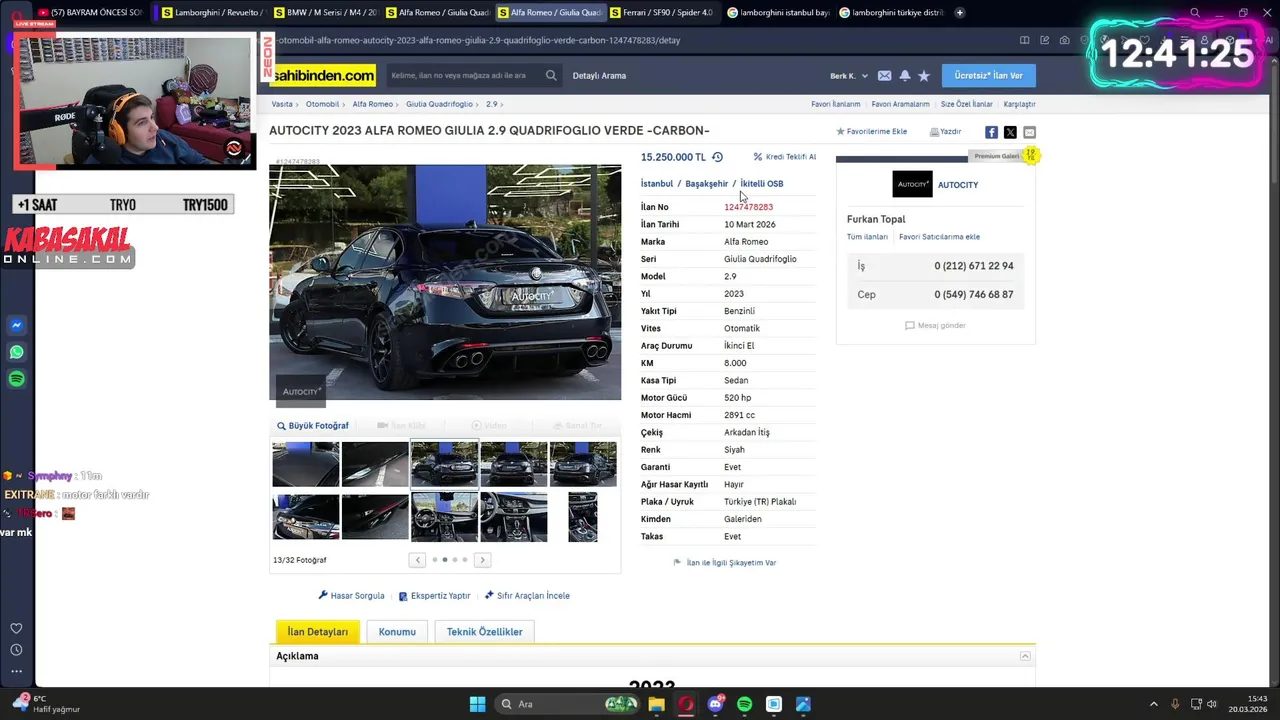Show previous photo thumbnails page
1280x720 pixels.
click(417, 560)
